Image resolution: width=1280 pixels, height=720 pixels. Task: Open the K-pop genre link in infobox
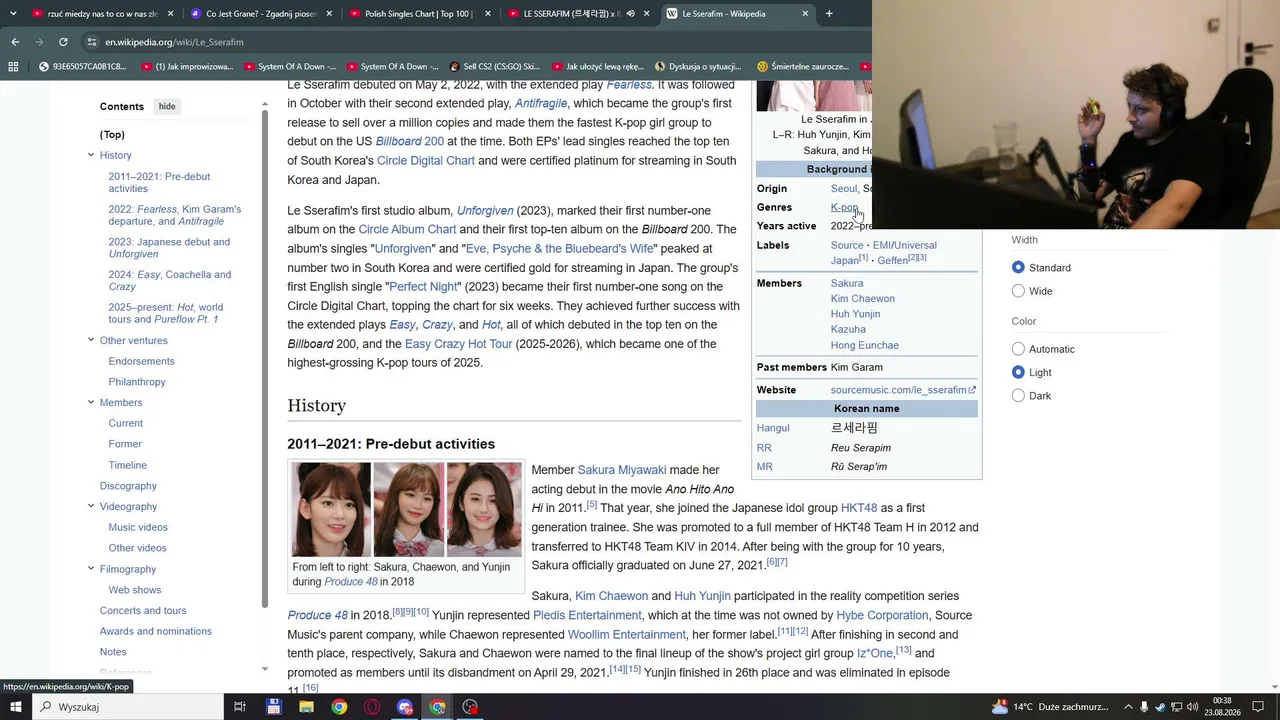(x=844, y=208)
